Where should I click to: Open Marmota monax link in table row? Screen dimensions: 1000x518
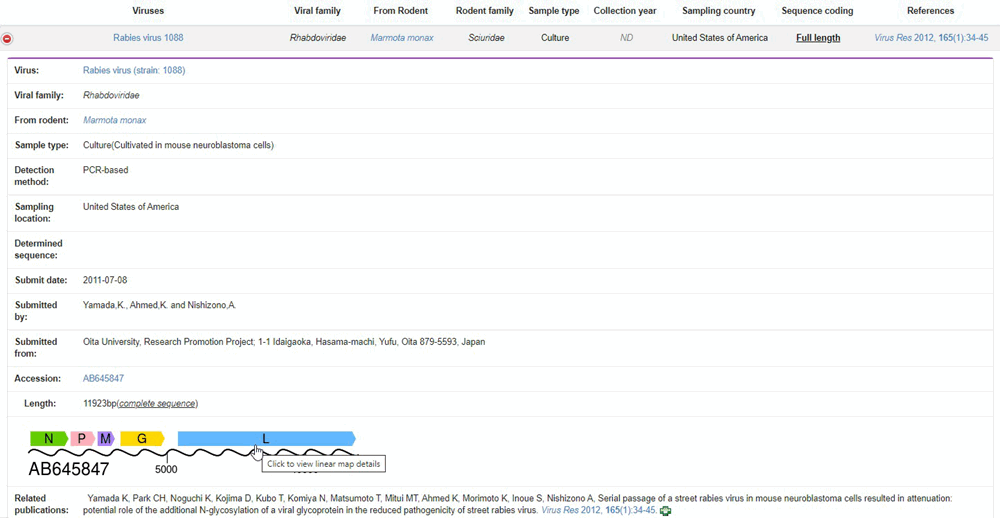[x=402, y=38]
